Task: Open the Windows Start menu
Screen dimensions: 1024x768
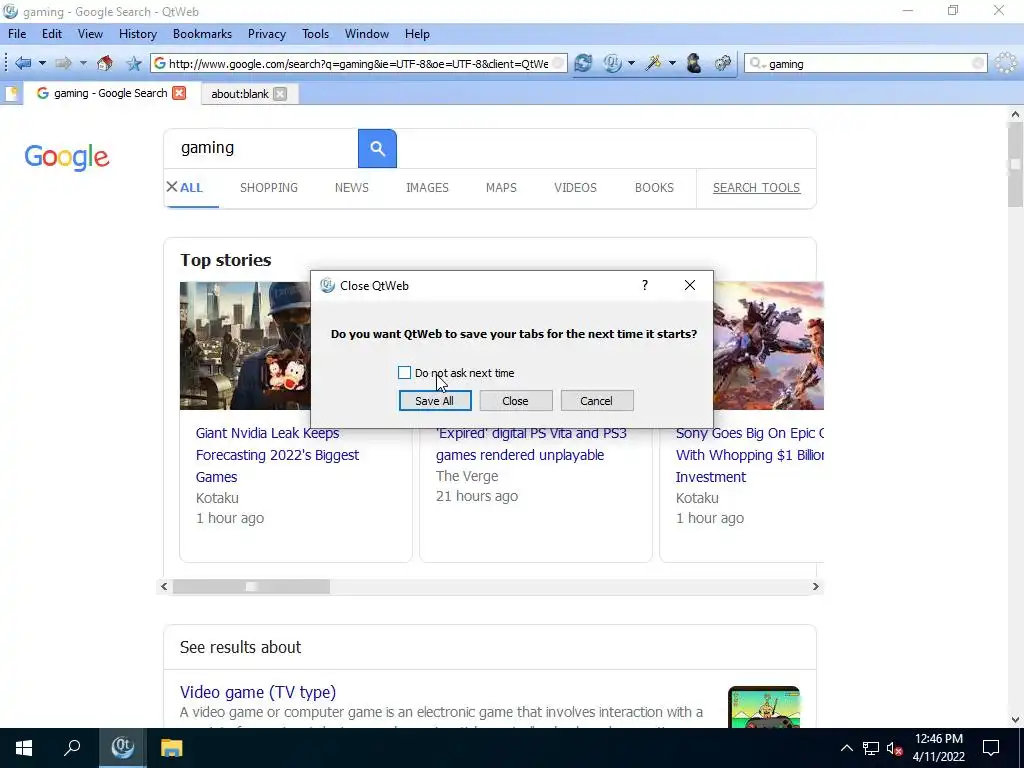Action: [x=24, y=748]
